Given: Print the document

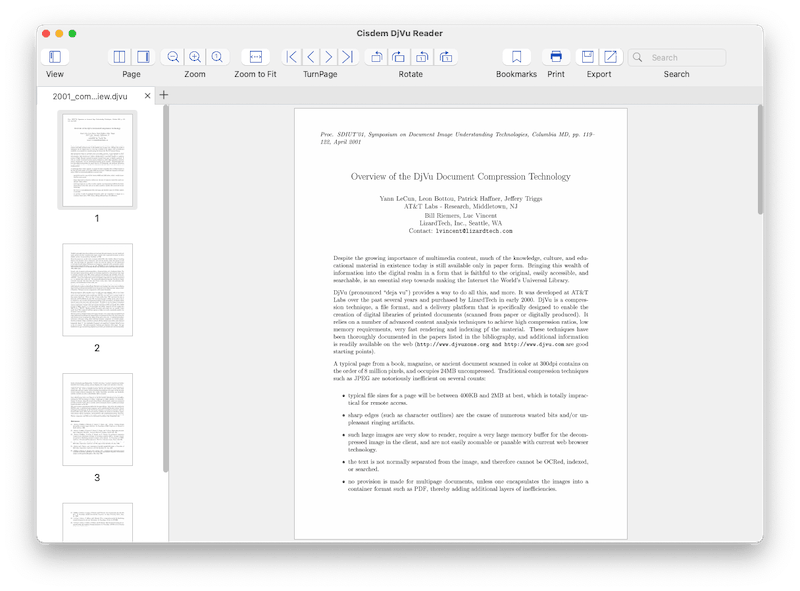Looking at the screenshot, I should point(556,57).
